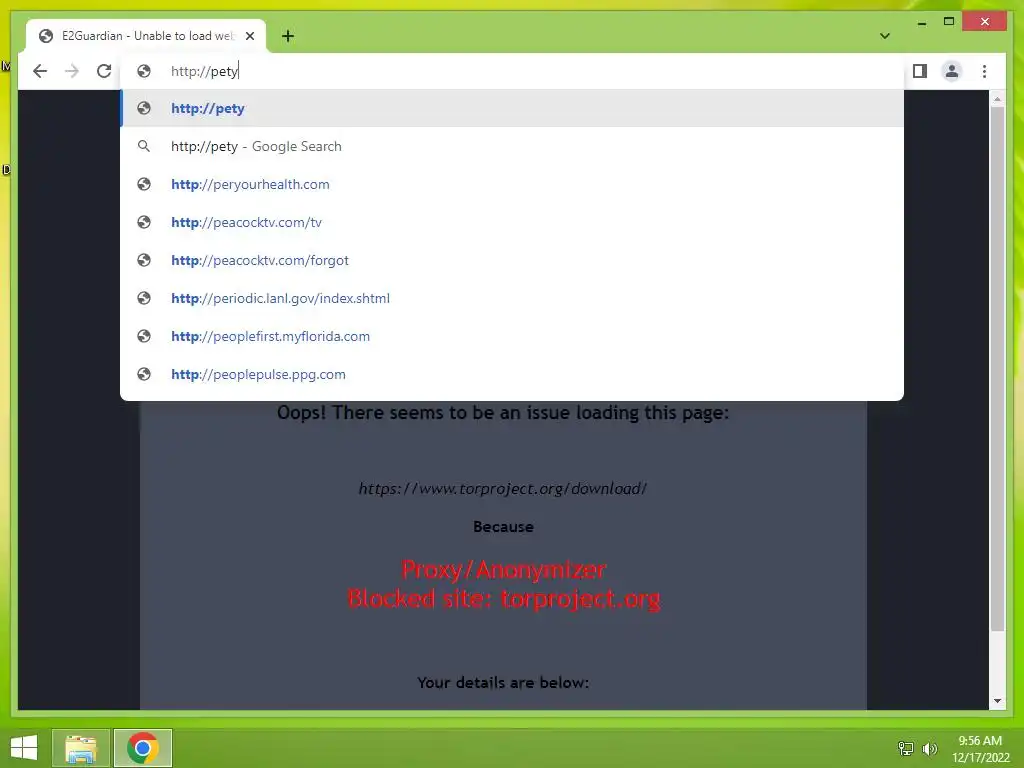Expand the tab search chevron
Image resolution: width=1024 pixels, height=768 pixels.
(885, 36)
